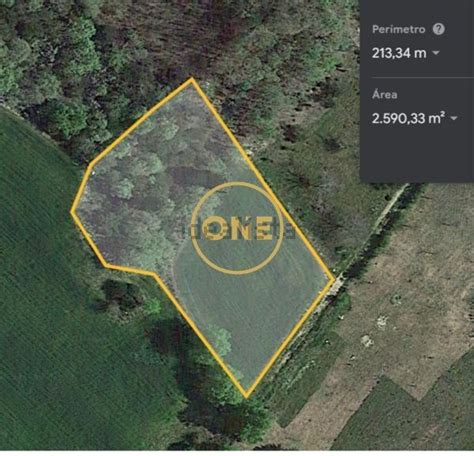Image resolution: width=474 pixels, height=456 pixels.
Task: Click the circular ONE watermark logo
Action: click(237, 228)
